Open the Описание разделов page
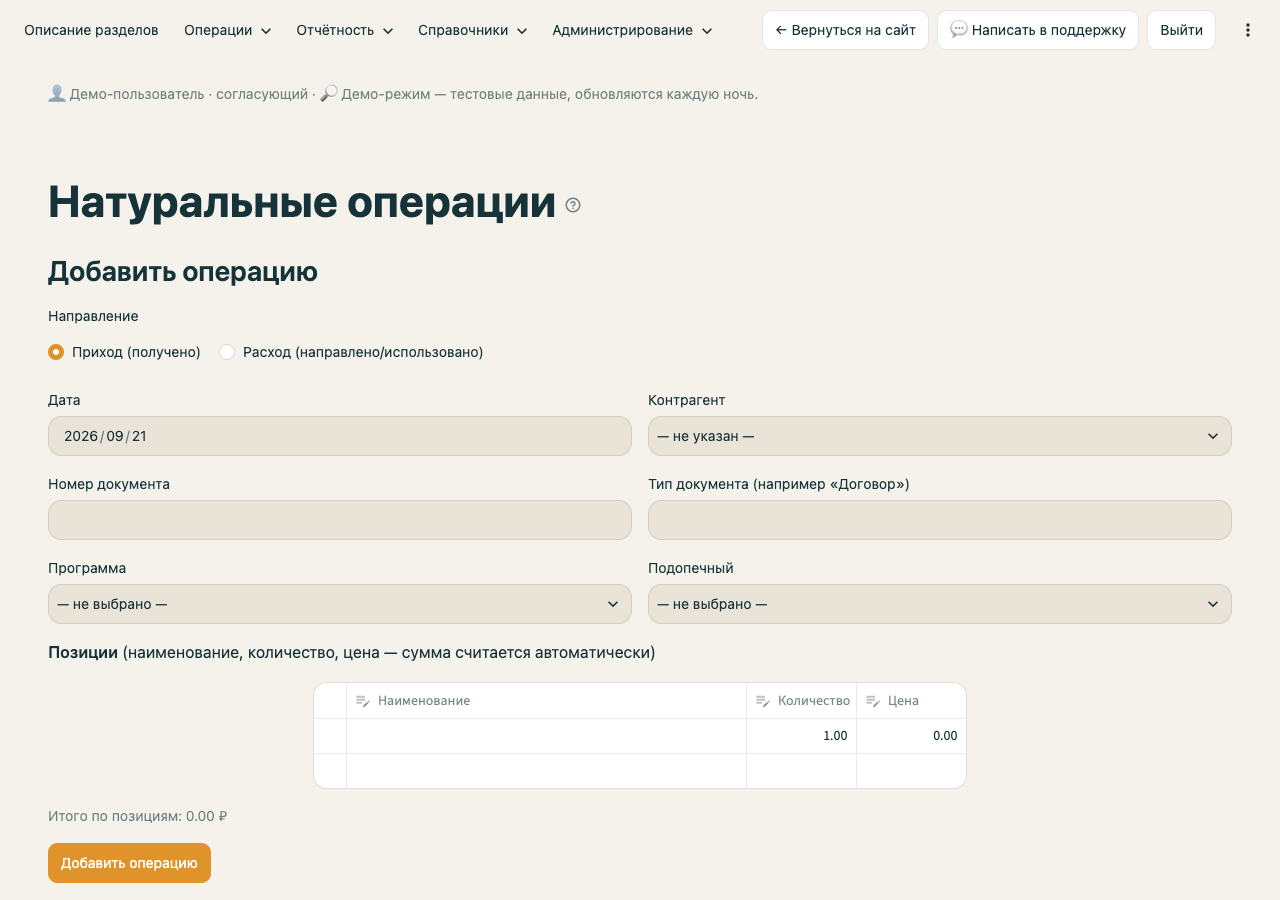The width and height of the screenshot is (1280, 900). 91,30
